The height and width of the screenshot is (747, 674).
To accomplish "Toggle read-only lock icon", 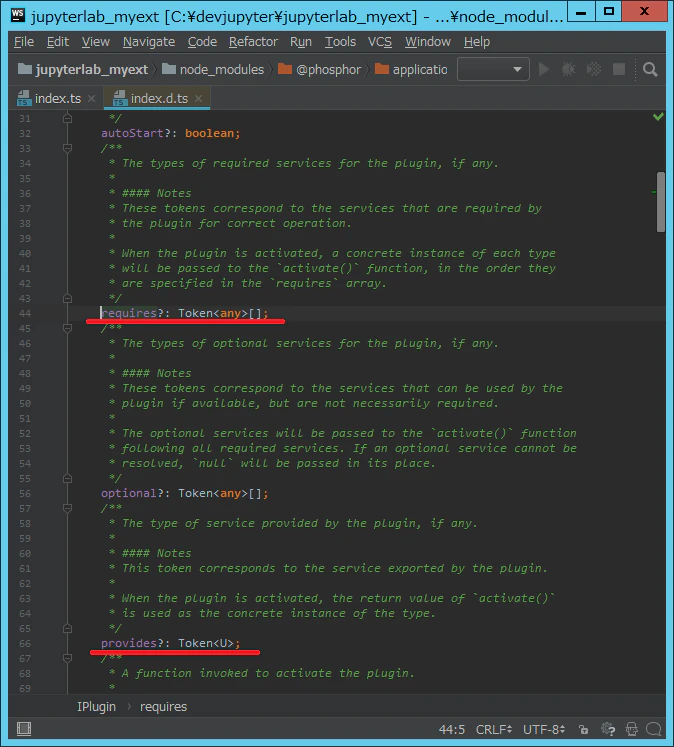I will [x=583, y=729].
